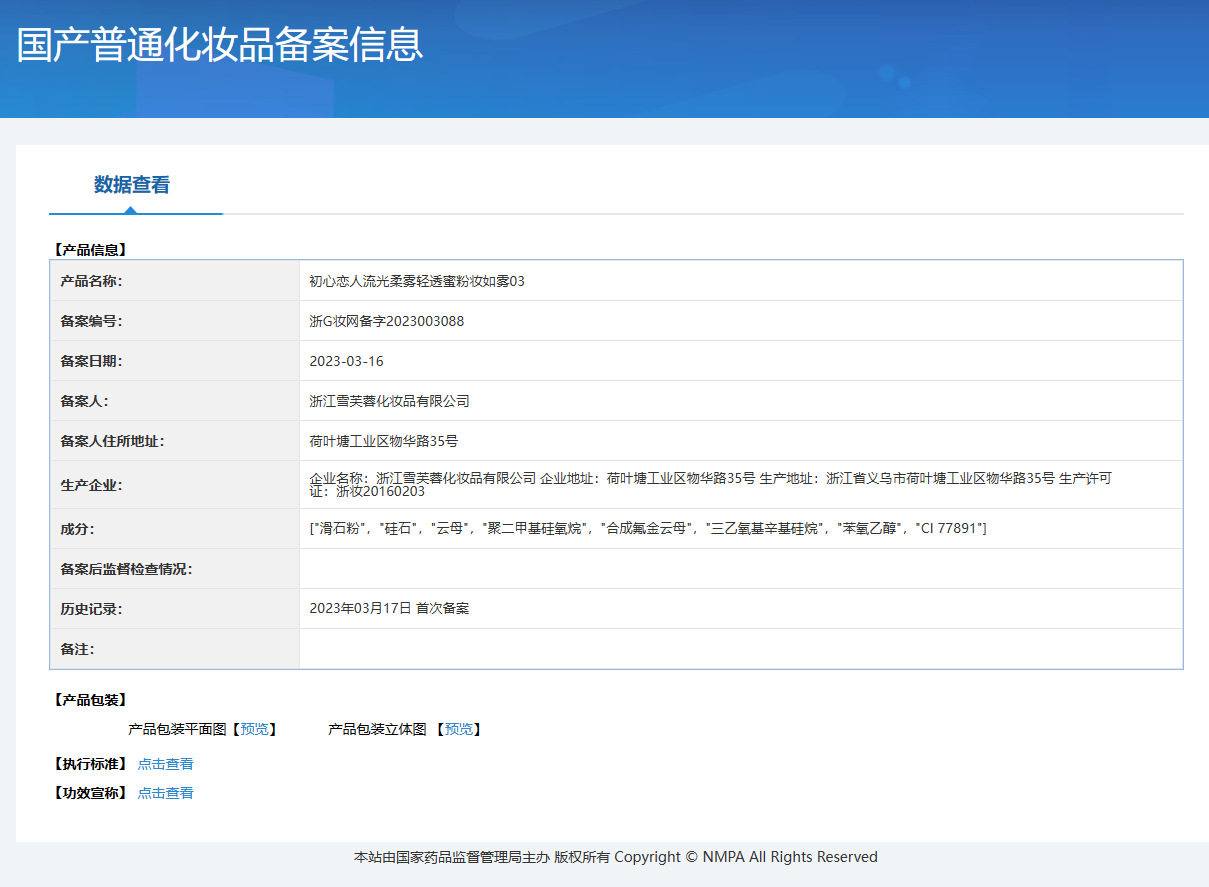Viewport: 1209px width, 887px height.
Task: Select the 备案编号 row label
Action: 91,321
